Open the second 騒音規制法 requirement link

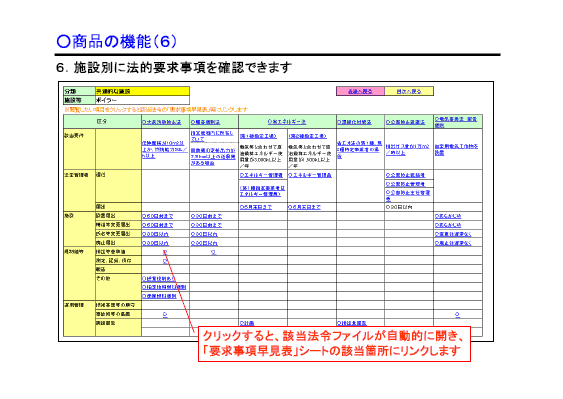[x=213, y=157]
